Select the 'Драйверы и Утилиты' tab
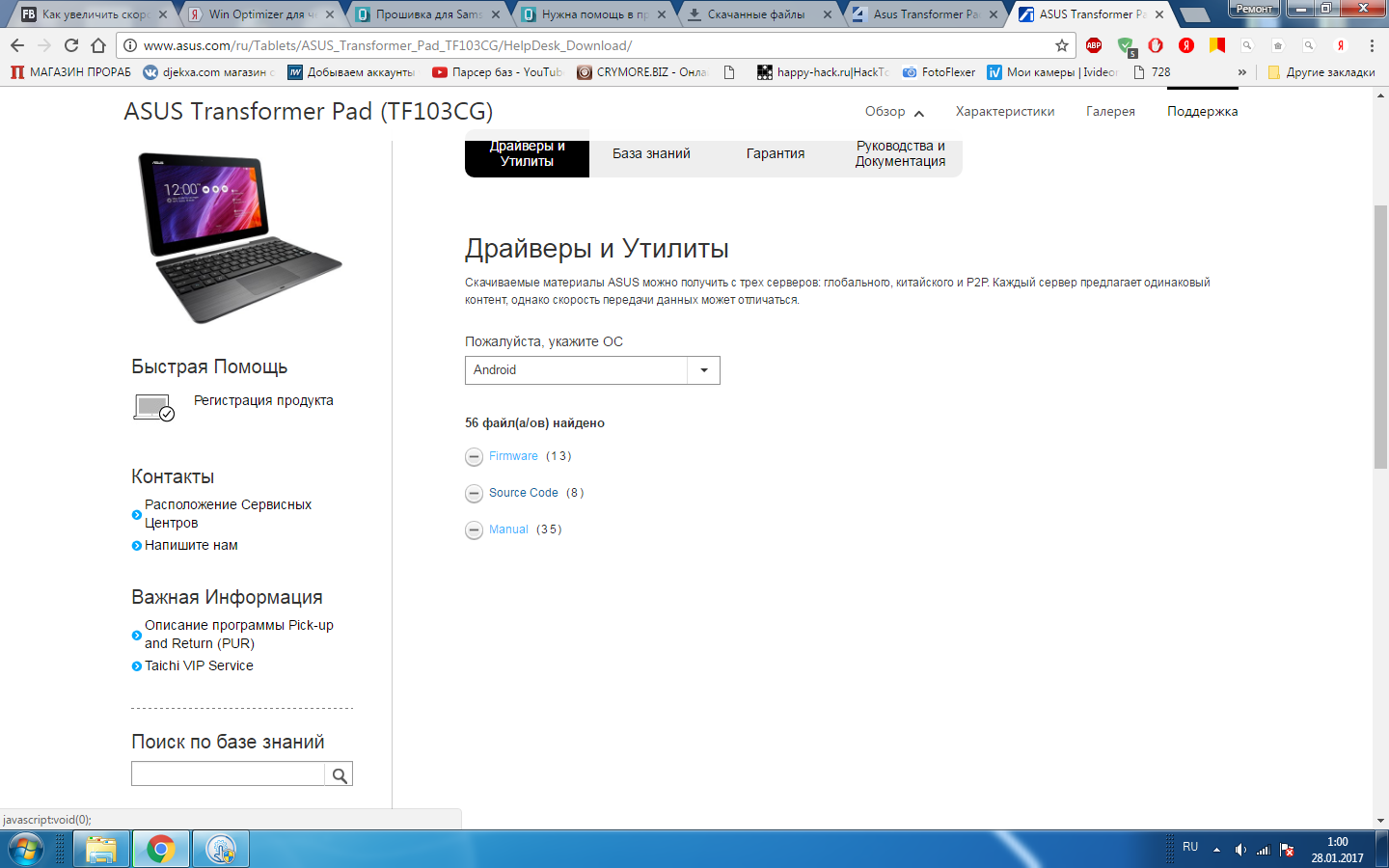 527,153
